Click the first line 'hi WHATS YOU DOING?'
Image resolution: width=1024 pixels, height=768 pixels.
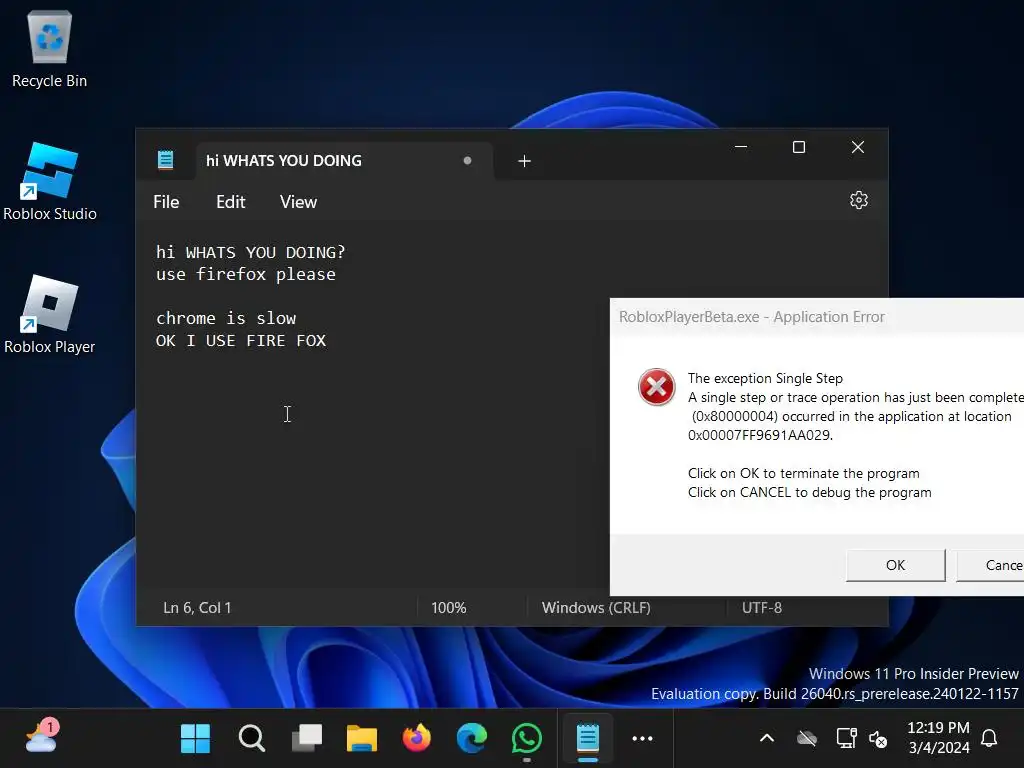250,252
